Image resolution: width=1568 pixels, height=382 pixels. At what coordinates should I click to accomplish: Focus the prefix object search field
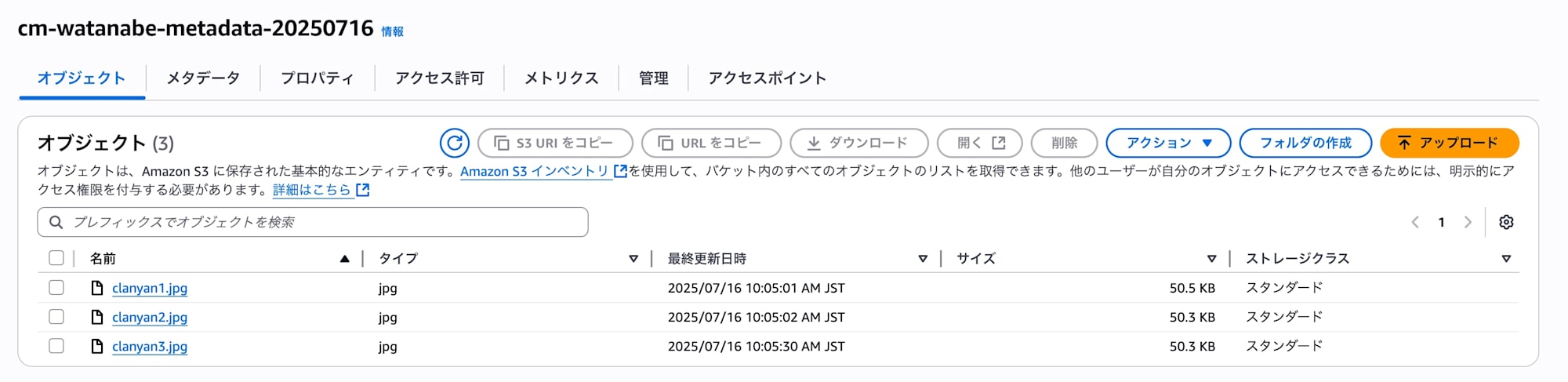pyautogui.click(x=313, y=222)
